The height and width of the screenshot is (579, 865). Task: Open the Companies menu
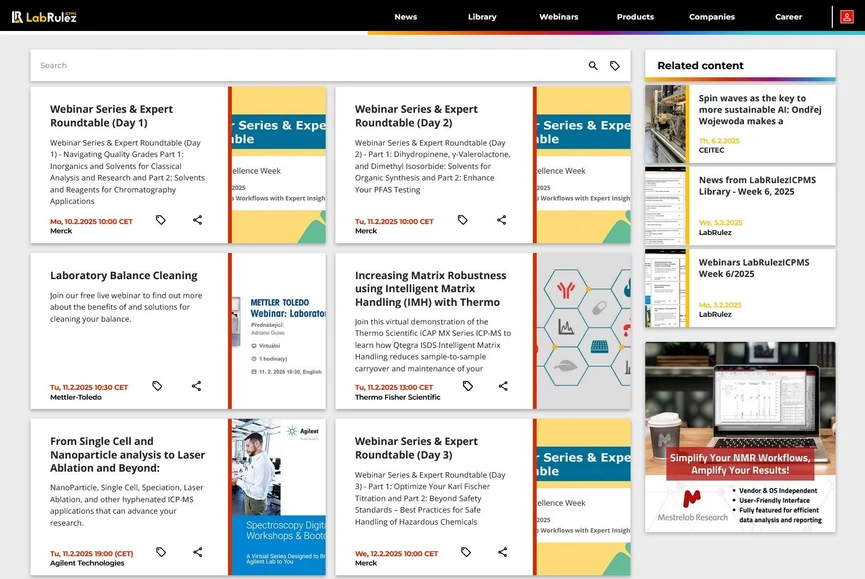pyautogui.click(x=712, y=17)
